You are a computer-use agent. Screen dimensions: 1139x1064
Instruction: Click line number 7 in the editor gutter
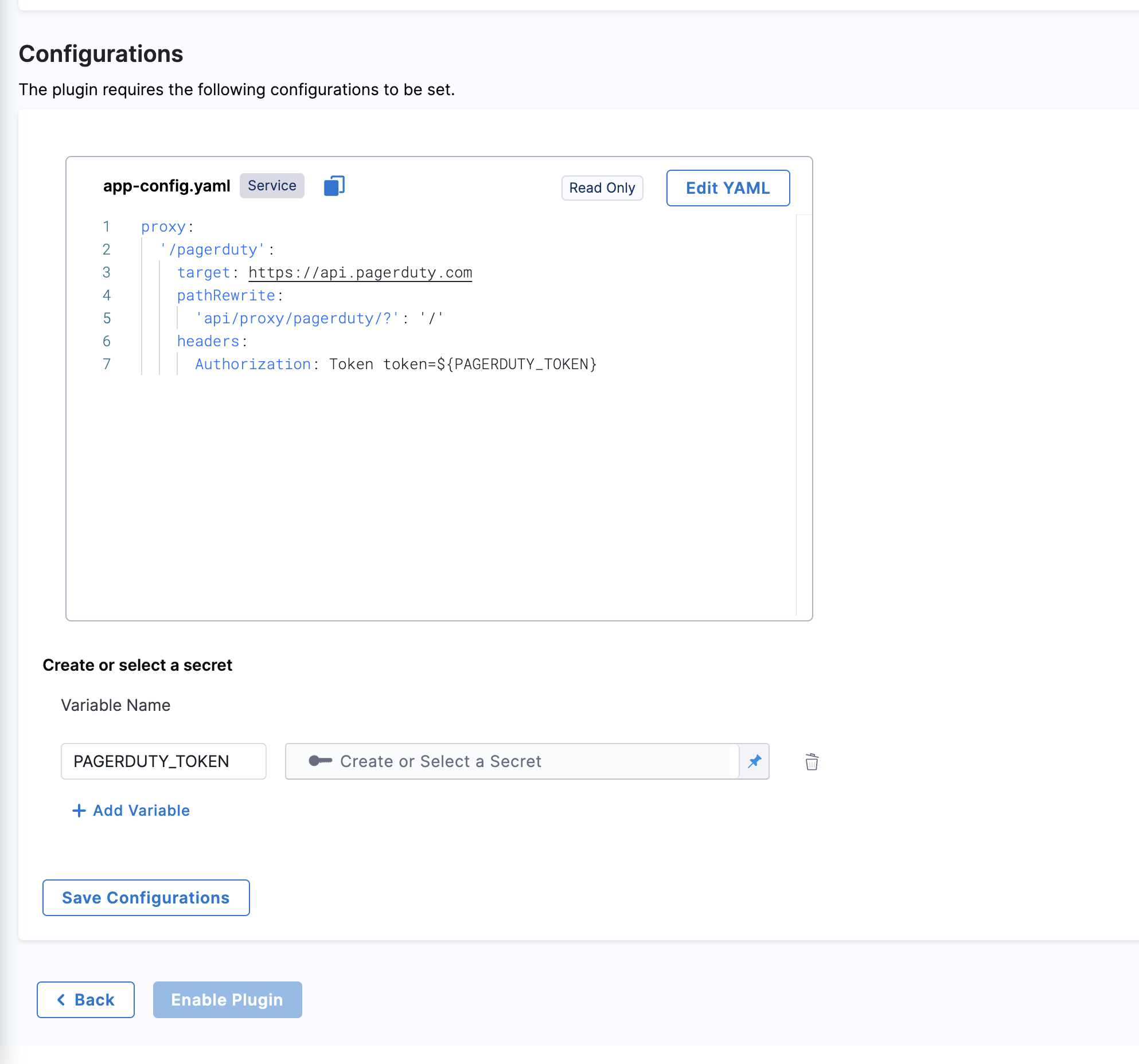point(107,365)
